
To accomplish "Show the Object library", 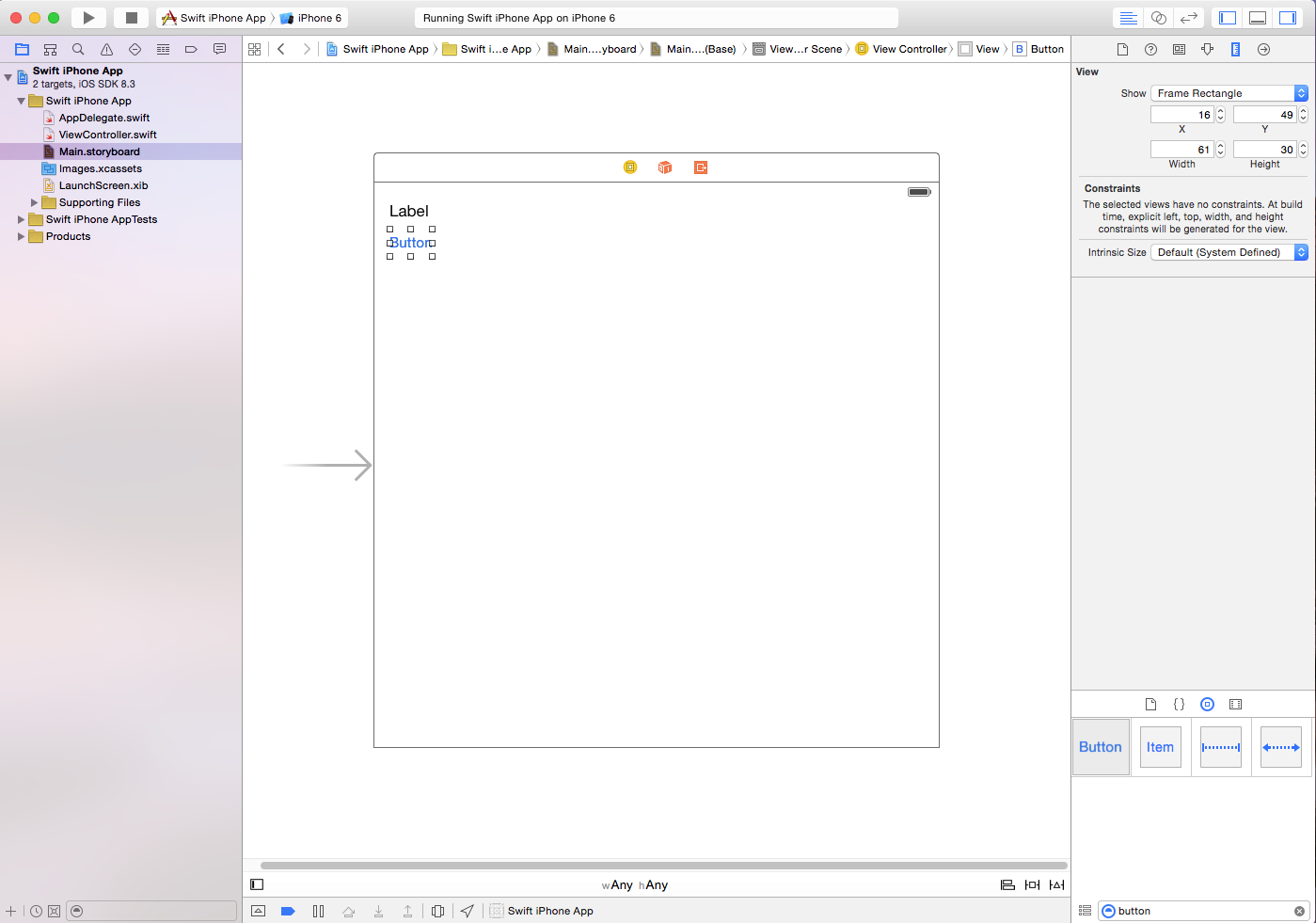I will [1207, 704].
